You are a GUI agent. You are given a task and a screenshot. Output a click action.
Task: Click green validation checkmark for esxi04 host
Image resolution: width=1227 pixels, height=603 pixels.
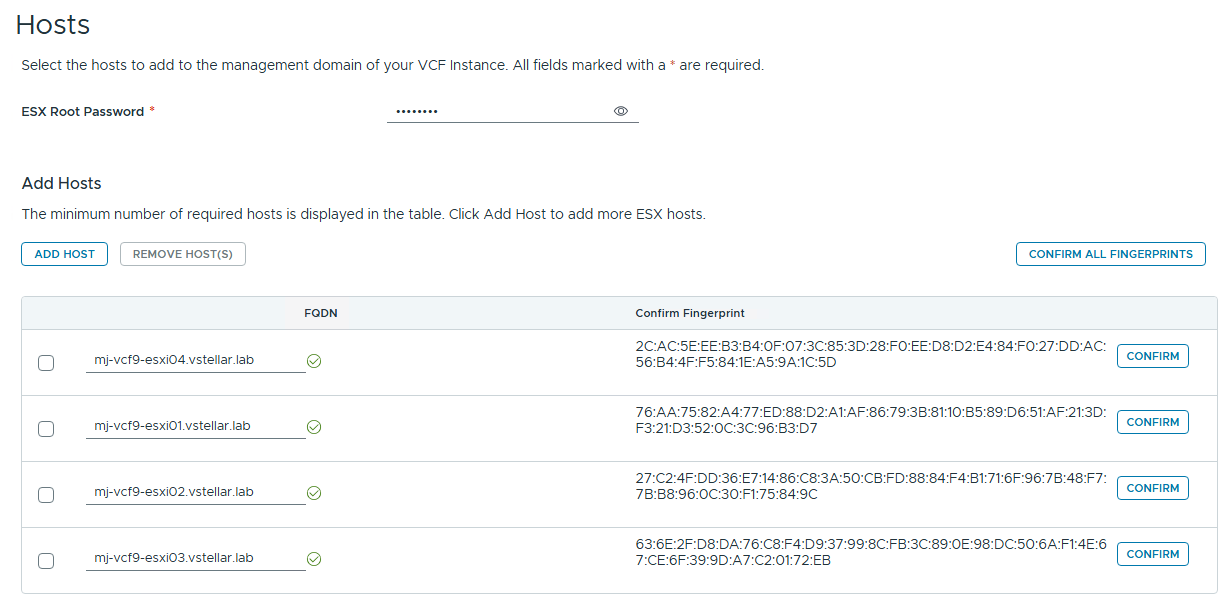[314, 361]
